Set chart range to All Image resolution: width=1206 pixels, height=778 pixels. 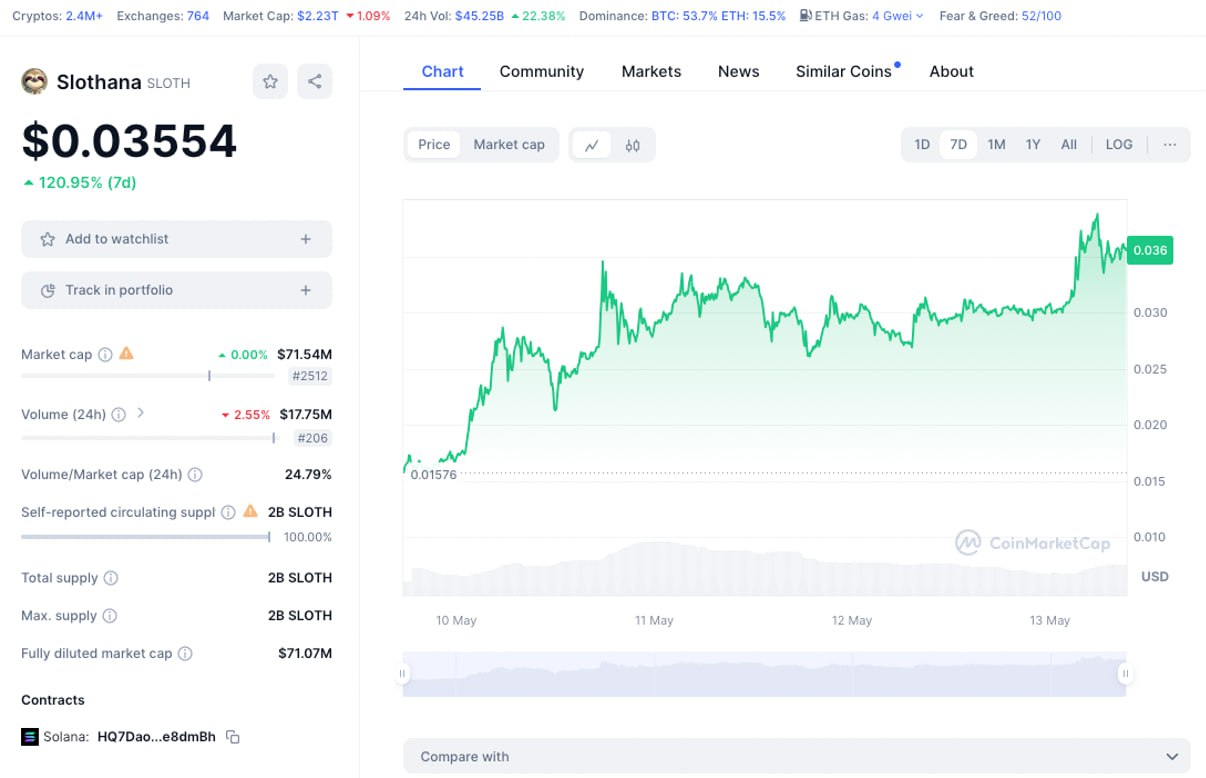coord(1069,145)
